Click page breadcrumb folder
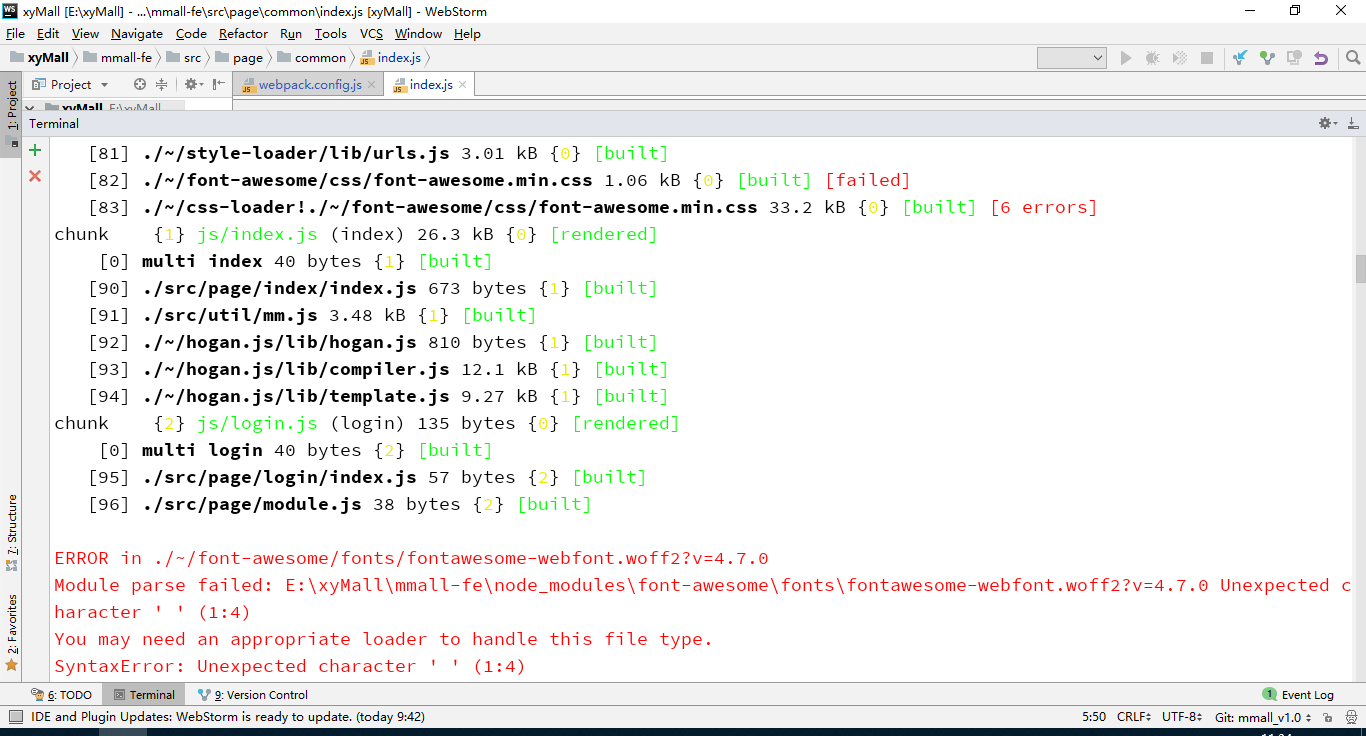Image resolution: width=1366 pixels, height=736 pixels. click(x=240, y=58)
